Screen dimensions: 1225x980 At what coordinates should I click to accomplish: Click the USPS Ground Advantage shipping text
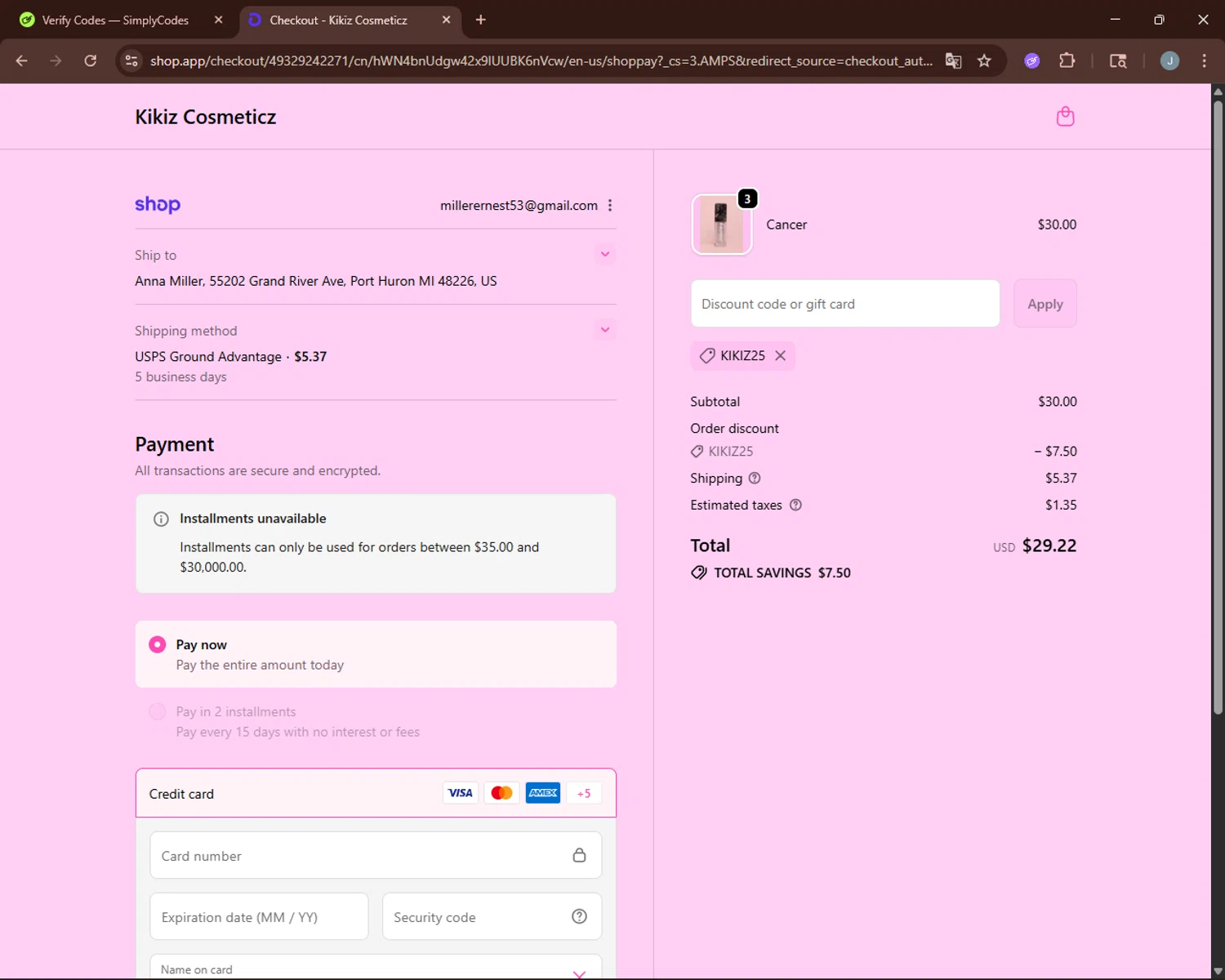[x=208, y=357]
